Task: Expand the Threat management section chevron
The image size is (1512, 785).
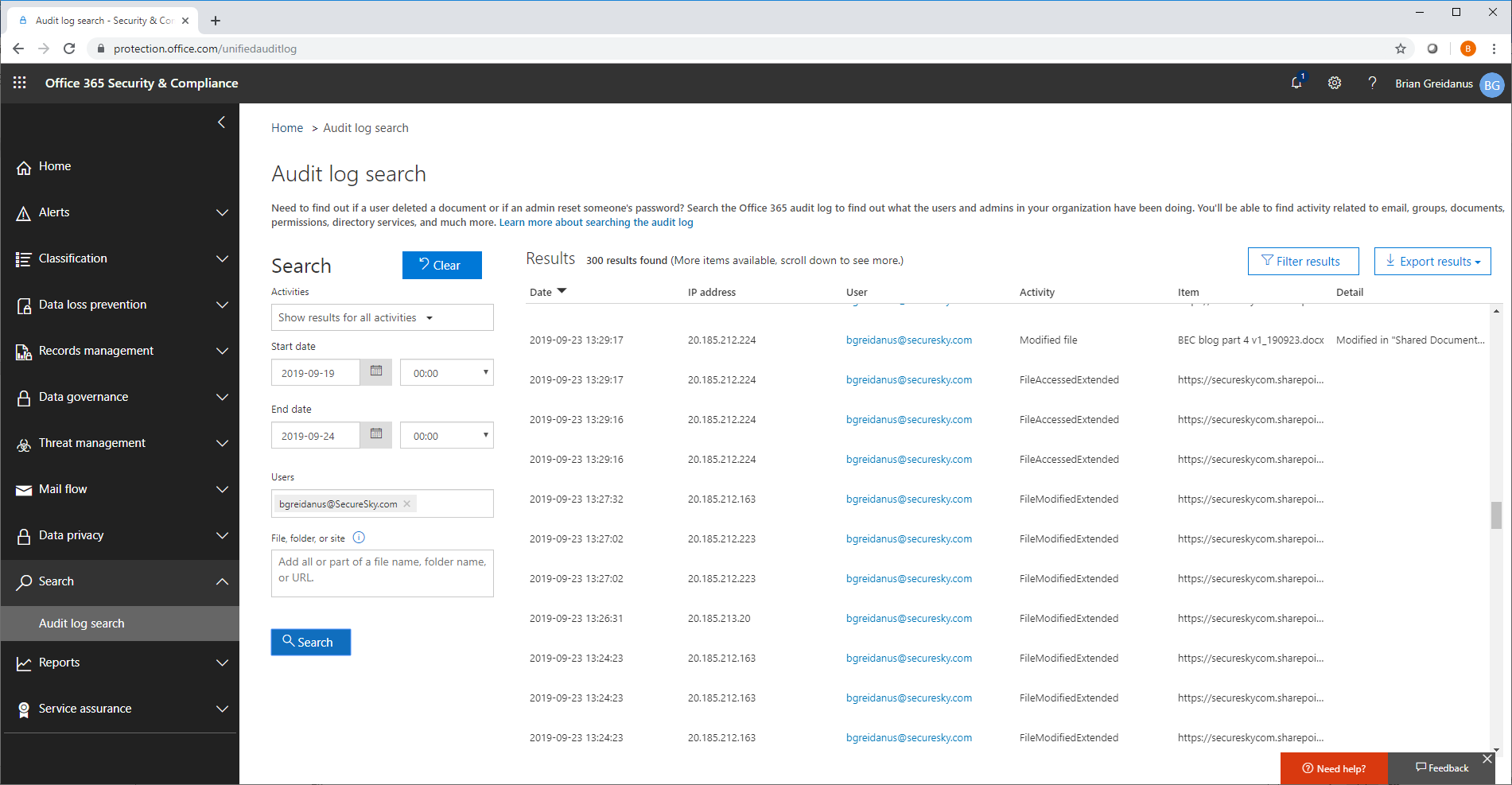Action: click(223, 443)
